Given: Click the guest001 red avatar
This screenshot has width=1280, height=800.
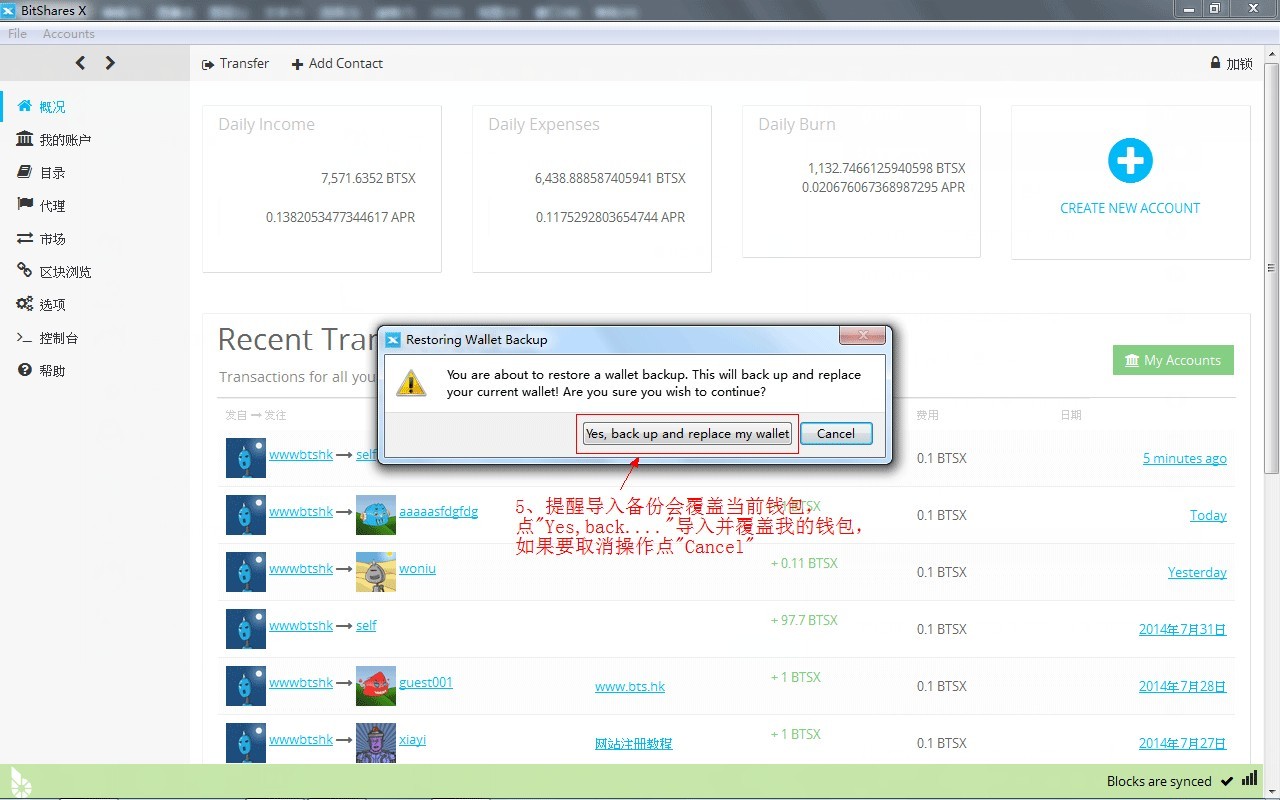Looking at the screenshot, I should 376,686.
